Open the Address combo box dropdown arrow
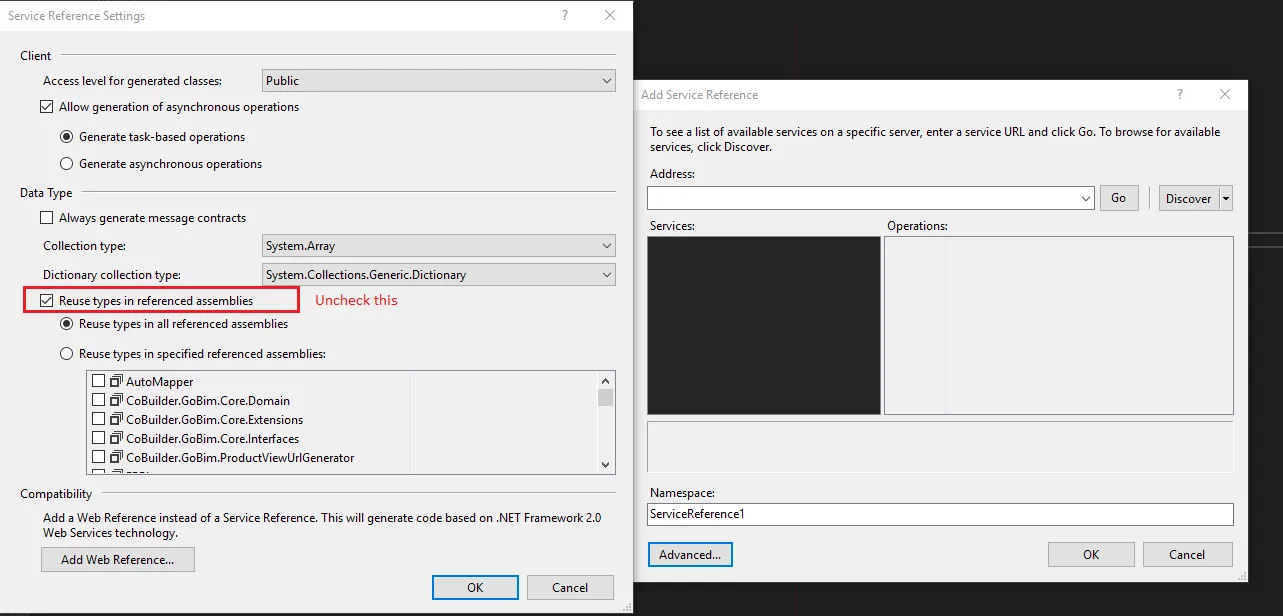Viewport: 1283px width, 616px height. (x=1087, y=199)
